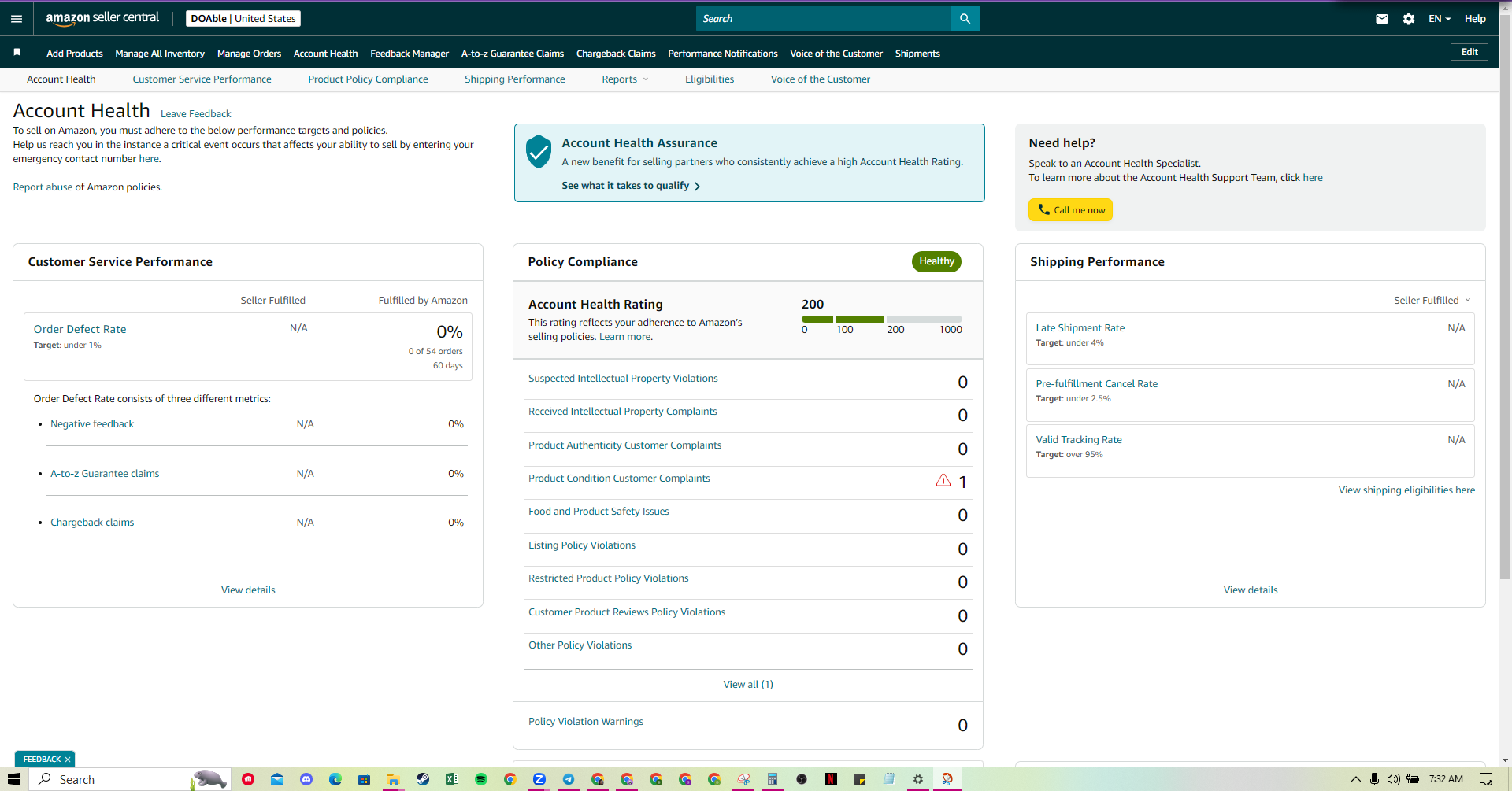Viewport: 1512px width, 791px height.
Task: Open the Eligibilities tab
Action: [710, 79]
